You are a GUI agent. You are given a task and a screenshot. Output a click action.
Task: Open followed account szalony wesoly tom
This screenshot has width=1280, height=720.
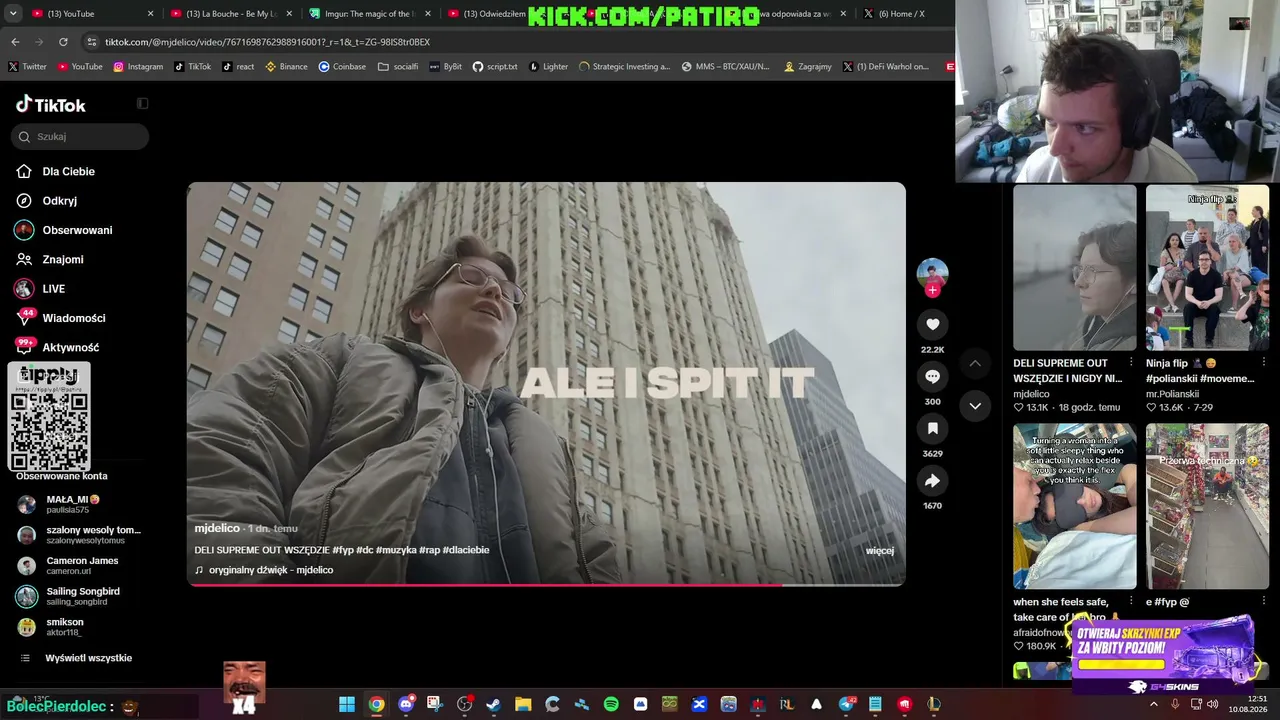tap(80, 535)
